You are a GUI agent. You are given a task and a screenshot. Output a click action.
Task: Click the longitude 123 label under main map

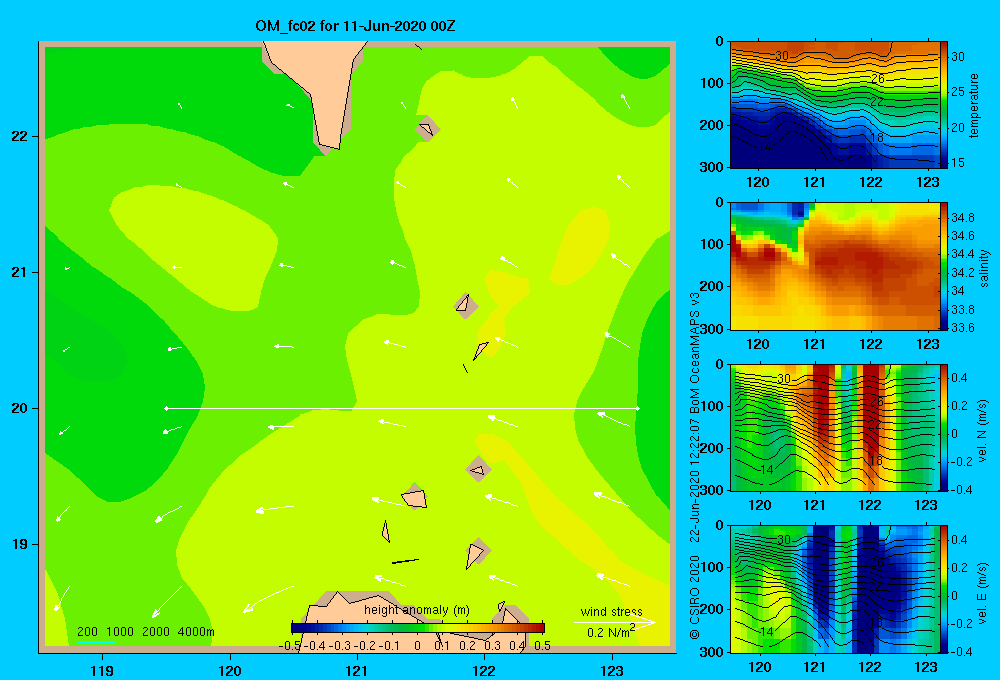(x=612, y=670)
